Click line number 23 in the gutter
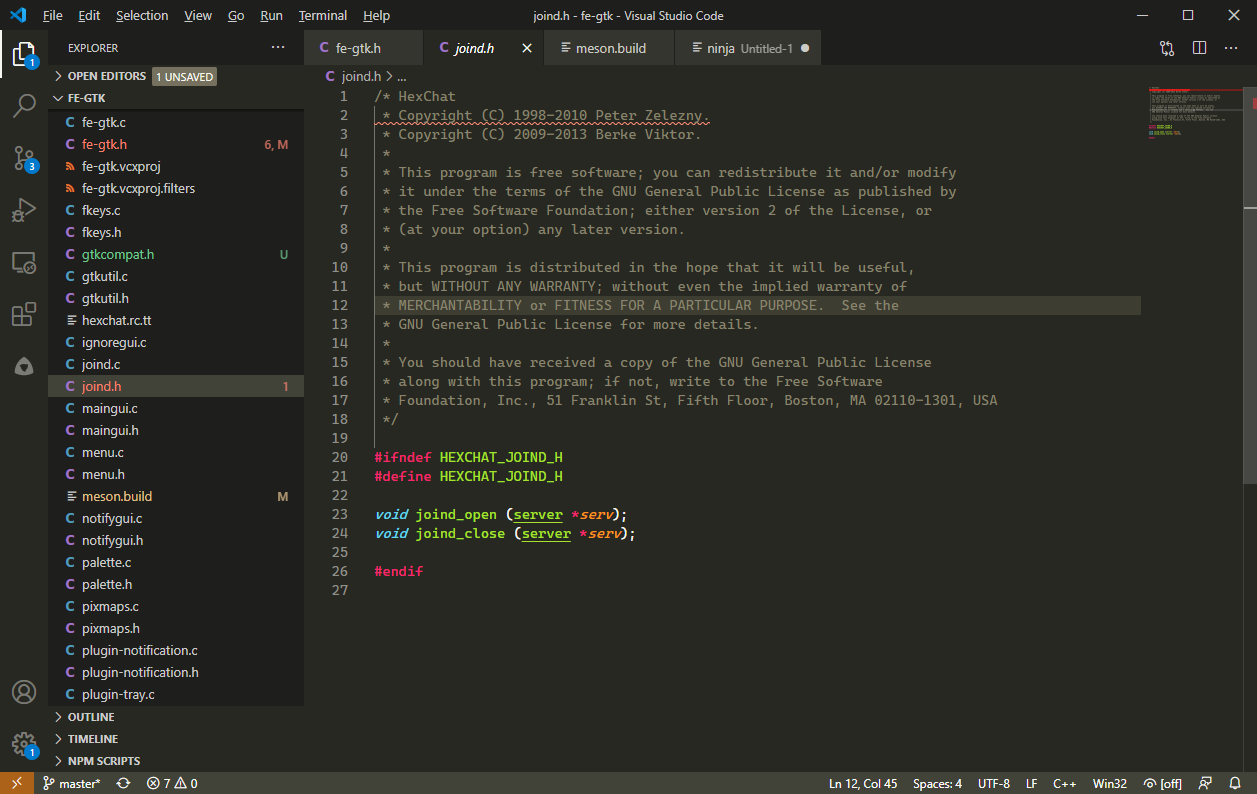 tap(340, 514)
